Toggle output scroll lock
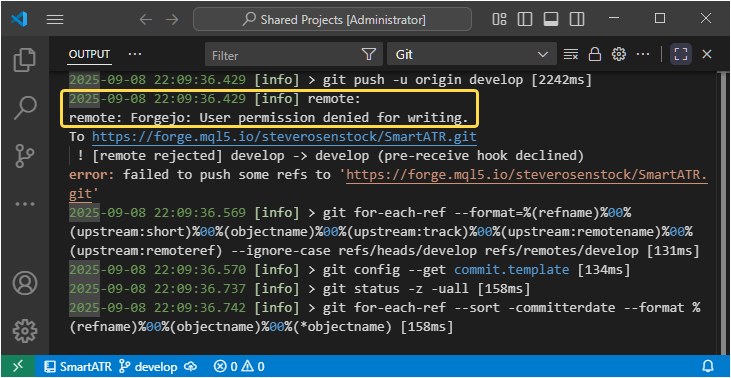This screenshot has width=731, height=378. click(594, 55)
